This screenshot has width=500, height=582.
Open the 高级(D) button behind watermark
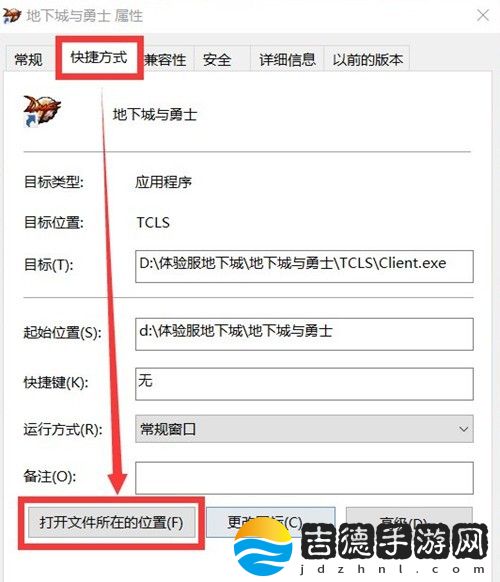click(409, 523)
